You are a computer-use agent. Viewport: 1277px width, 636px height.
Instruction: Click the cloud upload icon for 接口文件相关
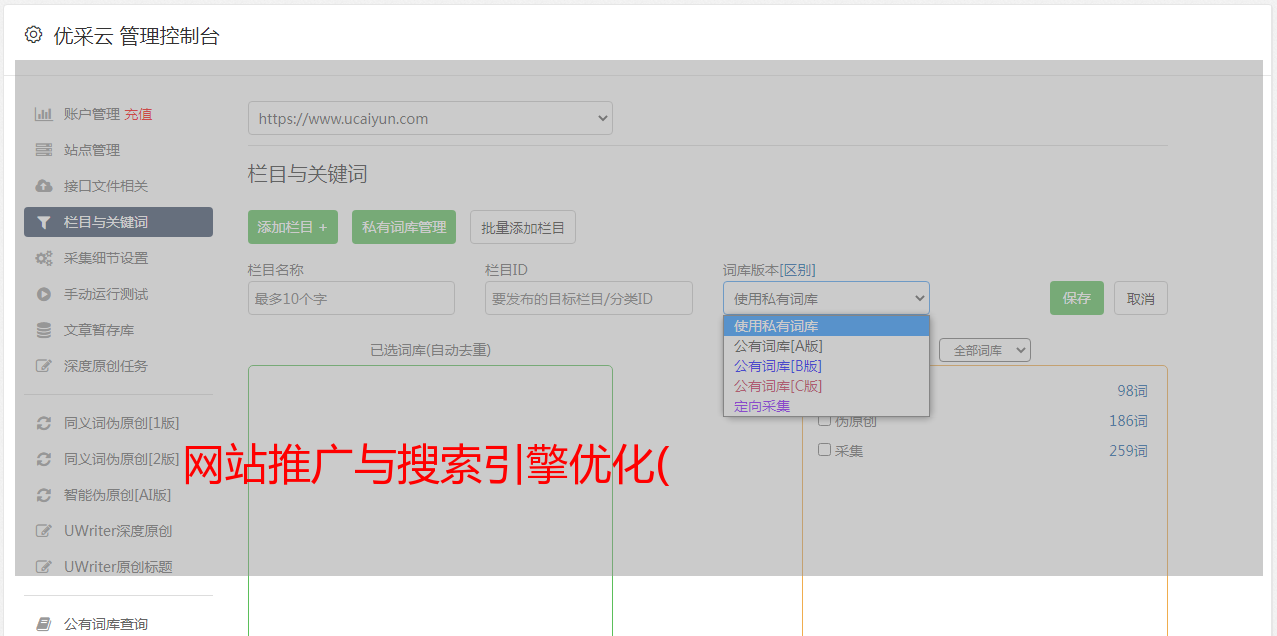pyautogui.click(x=44, y=186)
